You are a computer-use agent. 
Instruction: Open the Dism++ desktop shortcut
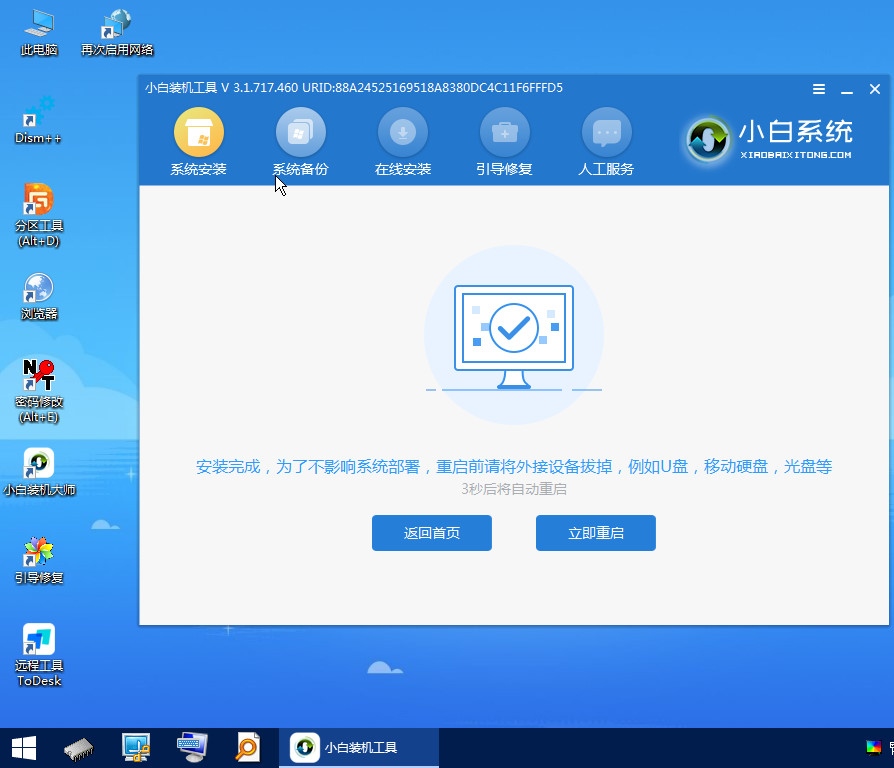pos(39,118)
